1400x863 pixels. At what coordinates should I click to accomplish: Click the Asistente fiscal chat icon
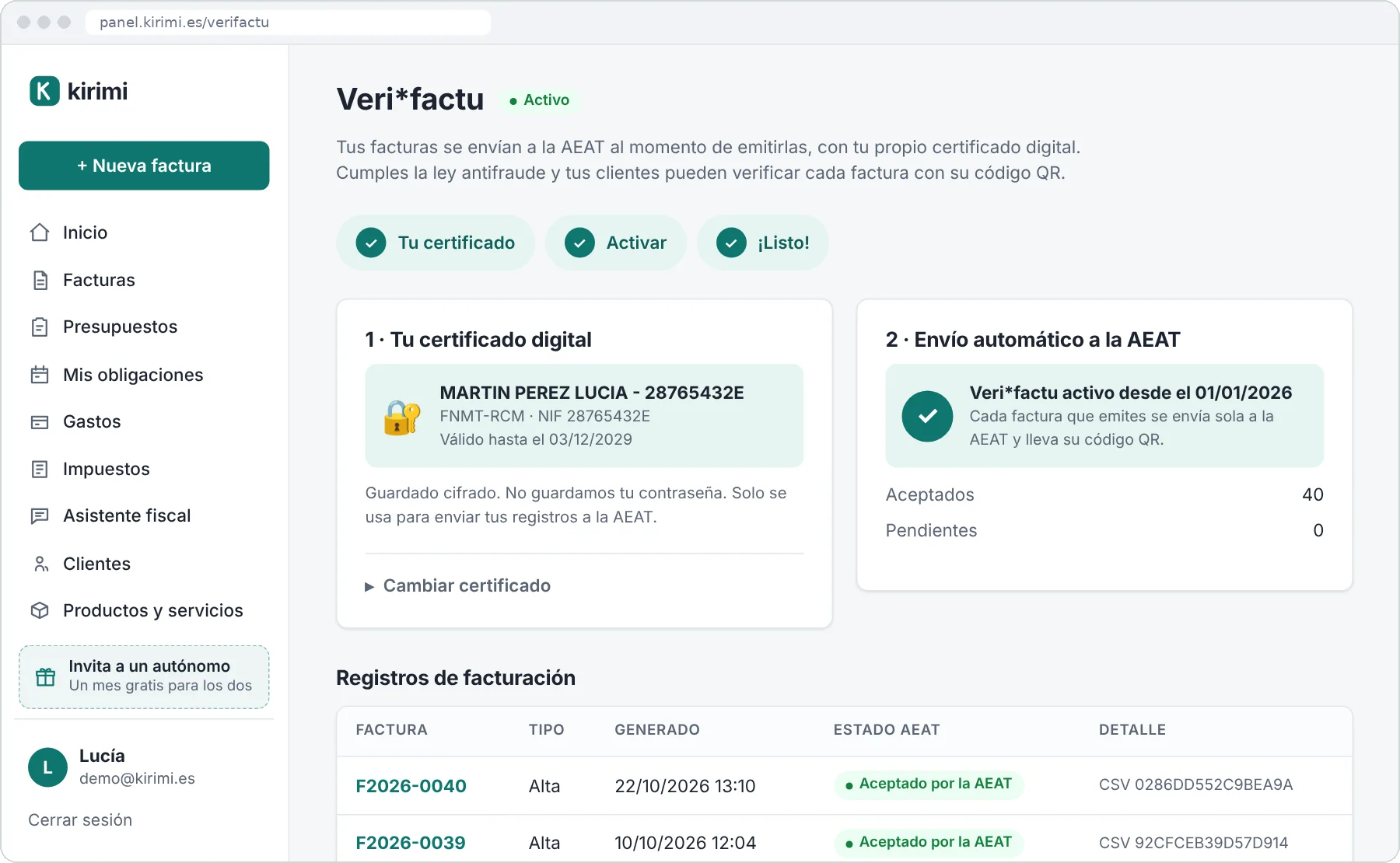point(40,516)
